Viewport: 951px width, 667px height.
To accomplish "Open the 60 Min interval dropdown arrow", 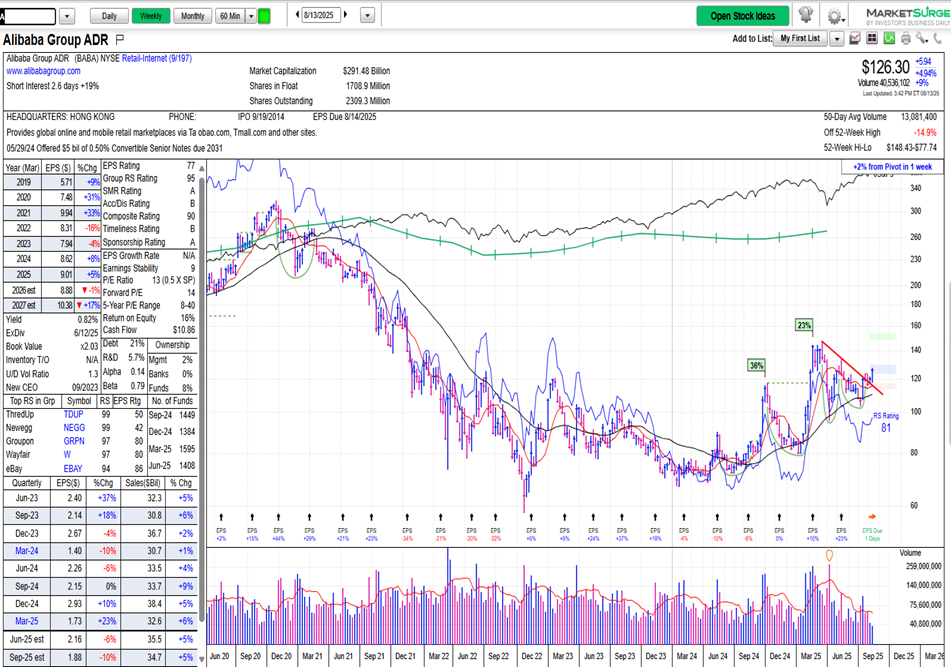I will point(249,16).
